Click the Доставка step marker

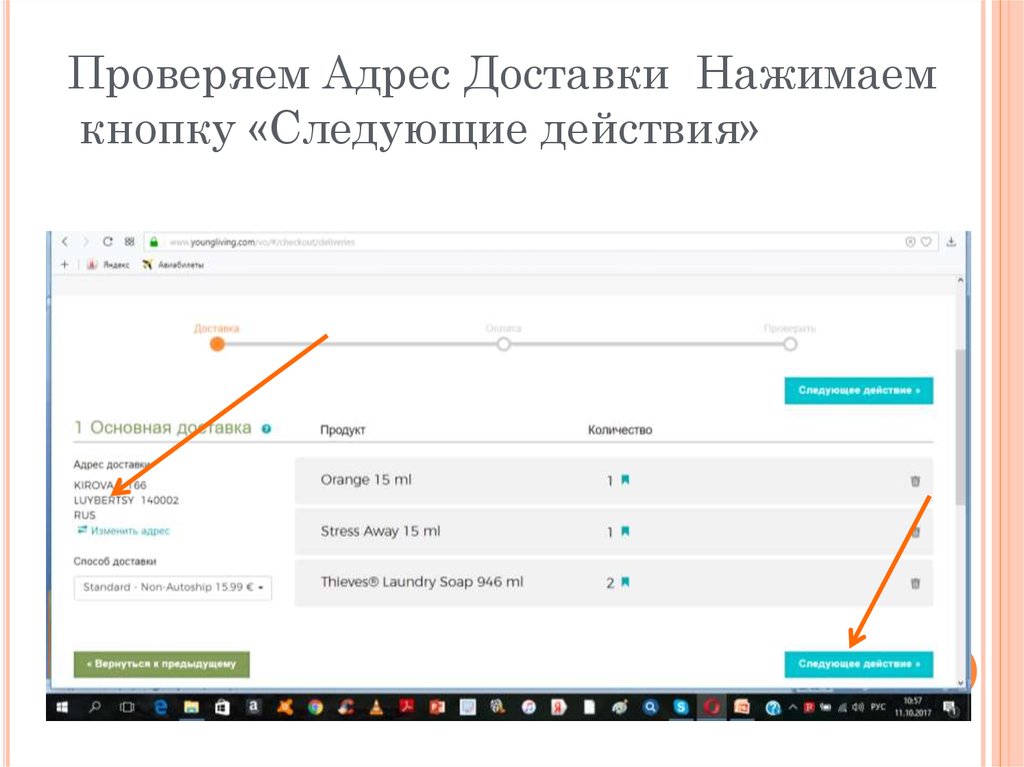(x=217, y=344)
